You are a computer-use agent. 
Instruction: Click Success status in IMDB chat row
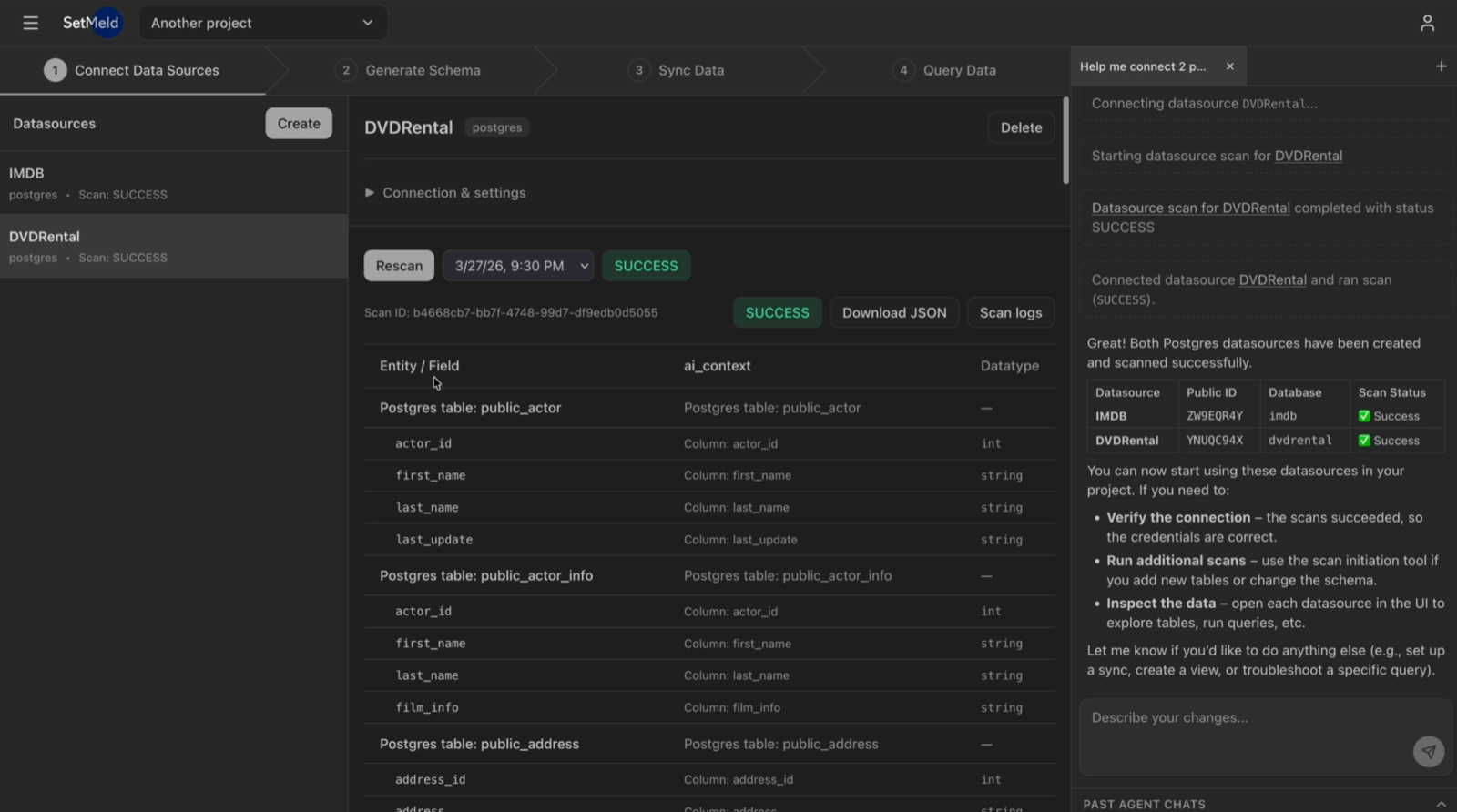tap(1389, 416)
